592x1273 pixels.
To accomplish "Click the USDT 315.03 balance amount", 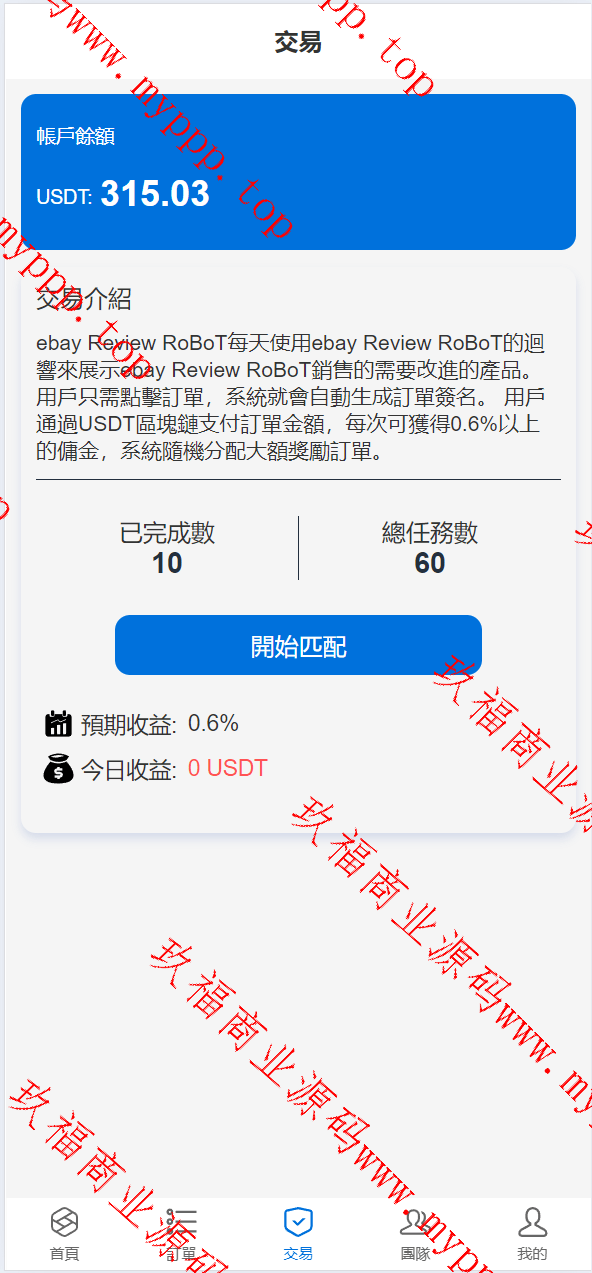I will 123,194.
